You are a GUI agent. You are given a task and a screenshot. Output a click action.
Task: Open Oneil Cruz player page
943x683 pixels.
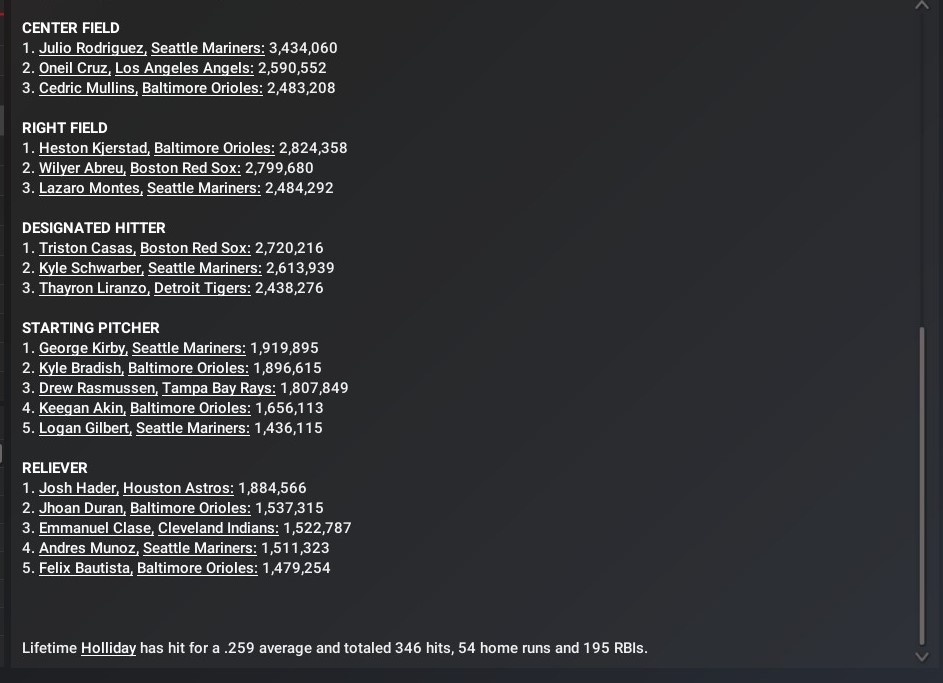[x=74, y=68]
